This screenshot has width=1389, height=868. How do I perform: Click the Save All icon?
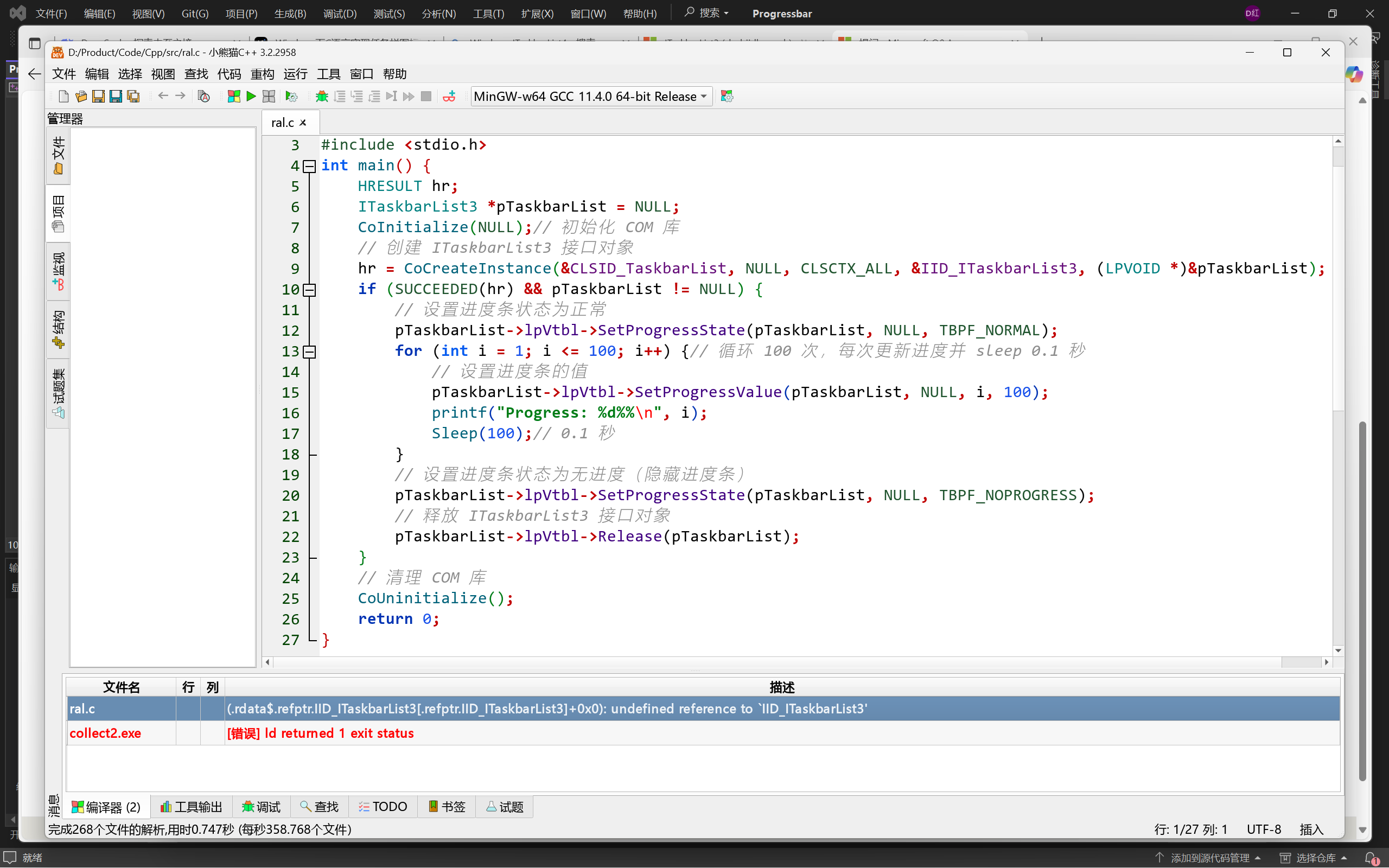[133, 97]
